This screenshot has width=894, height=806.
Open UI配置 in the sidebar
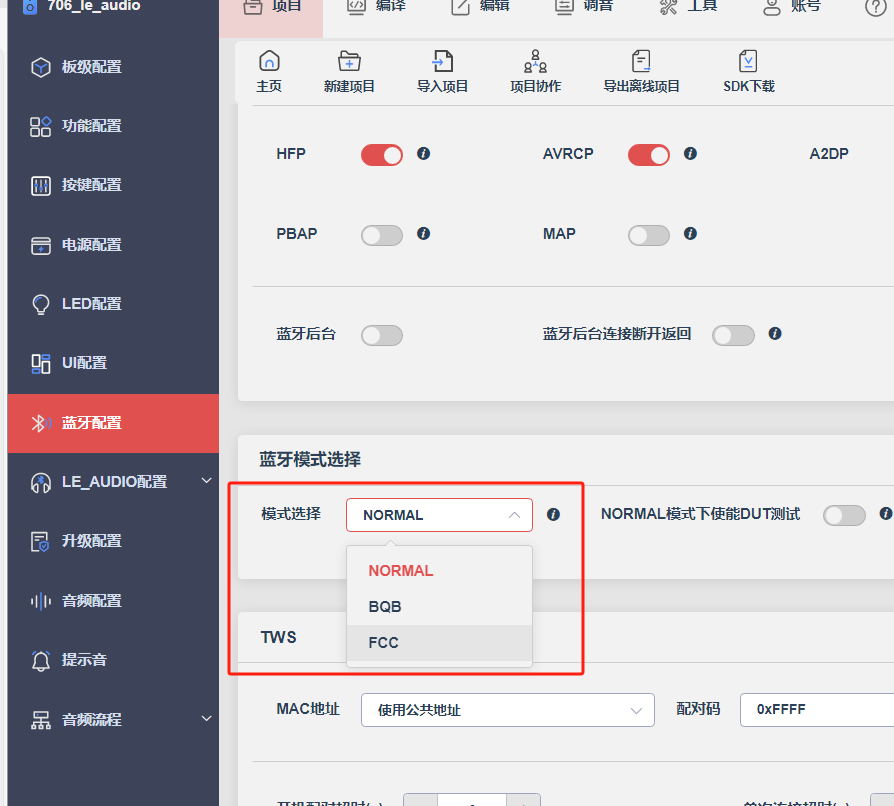coord(113,363)
